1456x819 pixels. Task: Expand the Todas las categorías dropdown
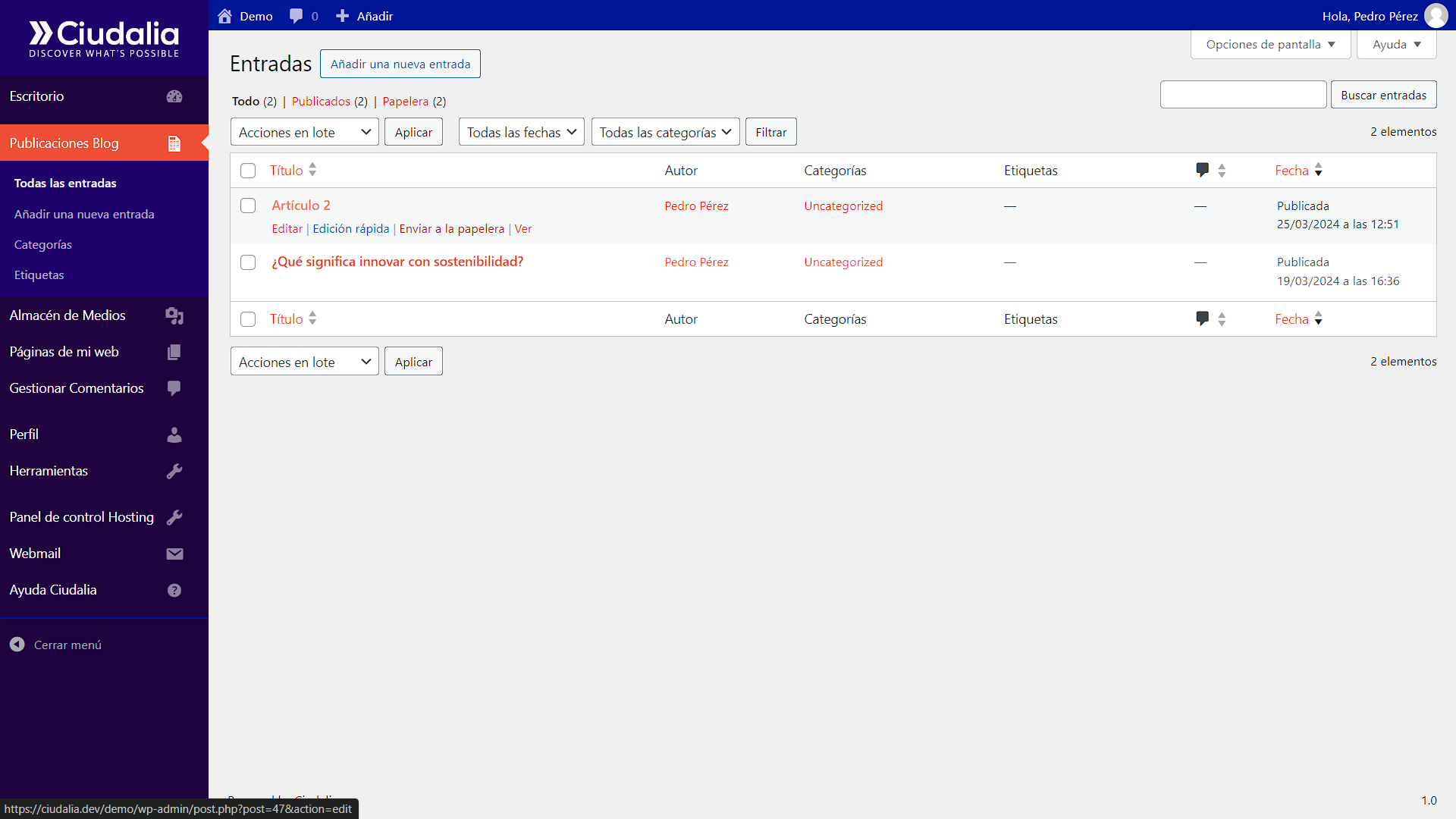click(665, 132)
